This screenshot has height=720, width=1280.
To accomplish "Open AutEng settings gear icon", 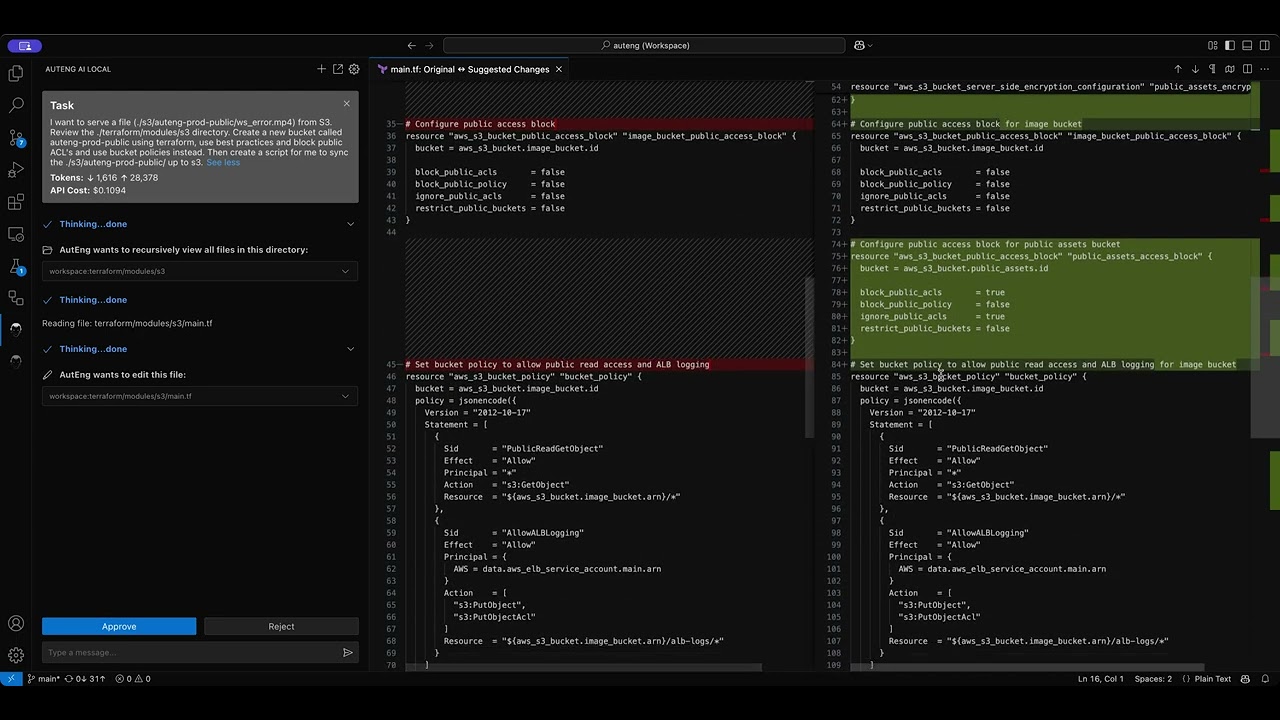I will [353, 69].
